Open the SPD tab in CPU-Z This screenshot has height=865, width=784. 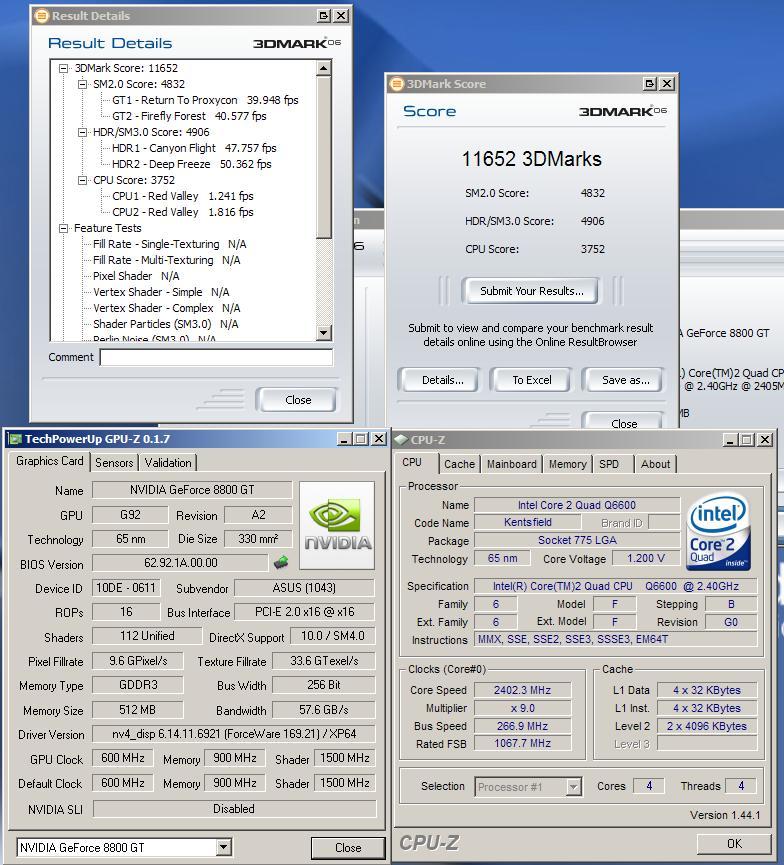[x=609, y=464]
